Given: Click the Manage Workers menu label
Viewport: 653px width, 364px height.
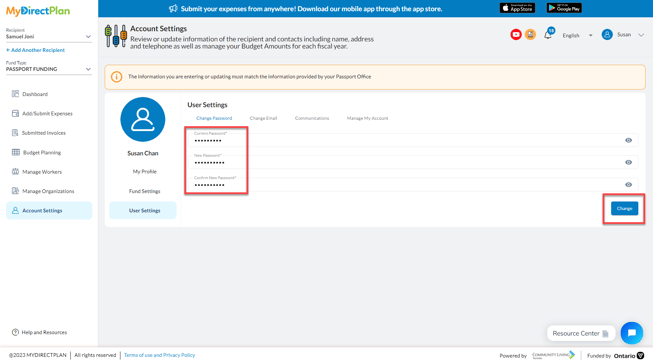Looking at the screenshot, I should [42, 172].
